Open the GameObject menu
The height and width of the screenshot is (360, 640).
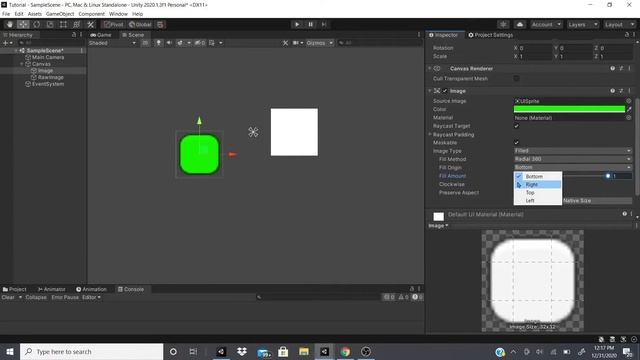[x=60, y=14]
